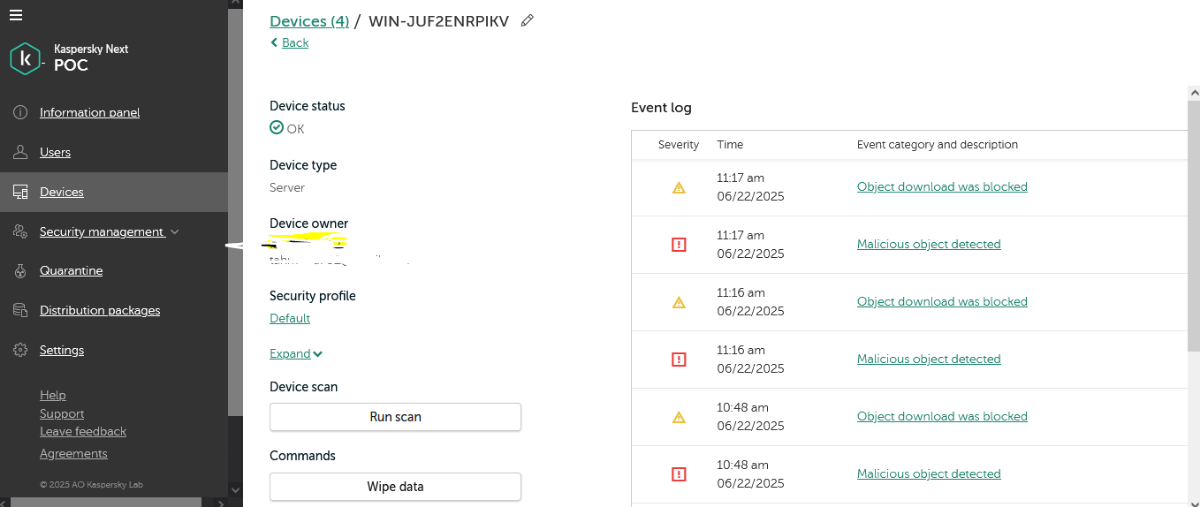The image size is (1200, 507).
Task: Click the Users sidebar icon
Action: click(19, 152)
